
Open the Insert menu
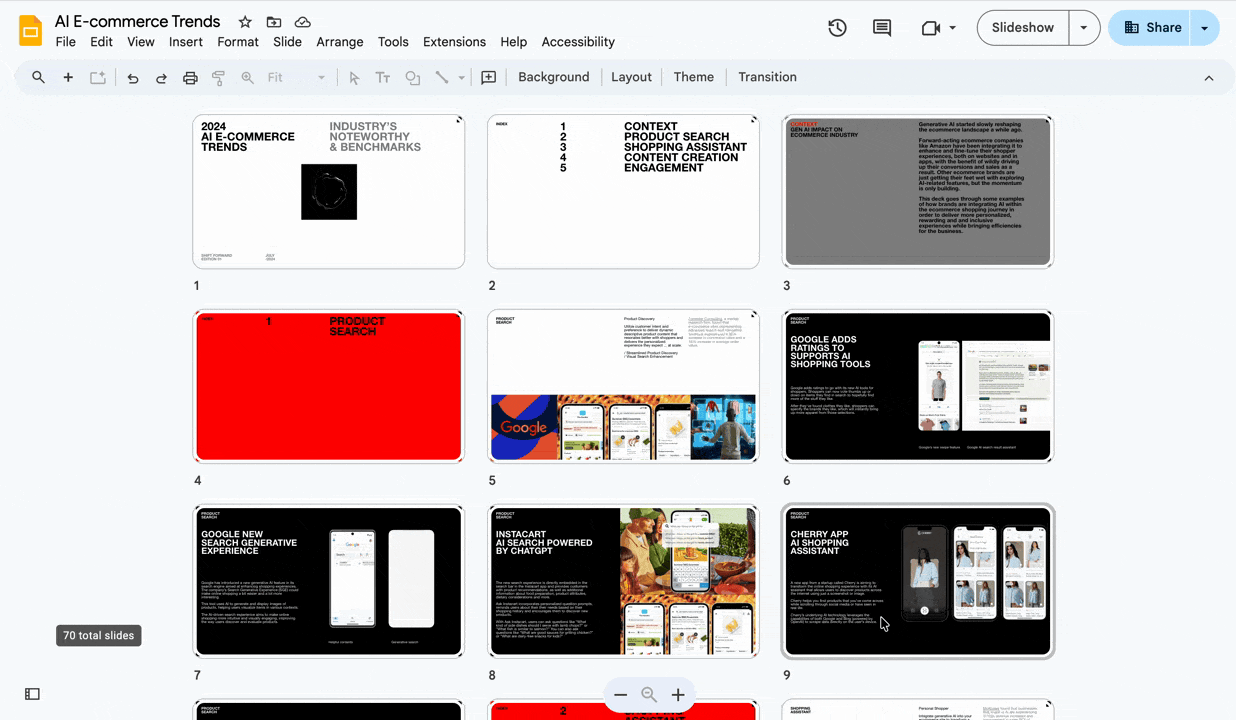click(186, 42)
